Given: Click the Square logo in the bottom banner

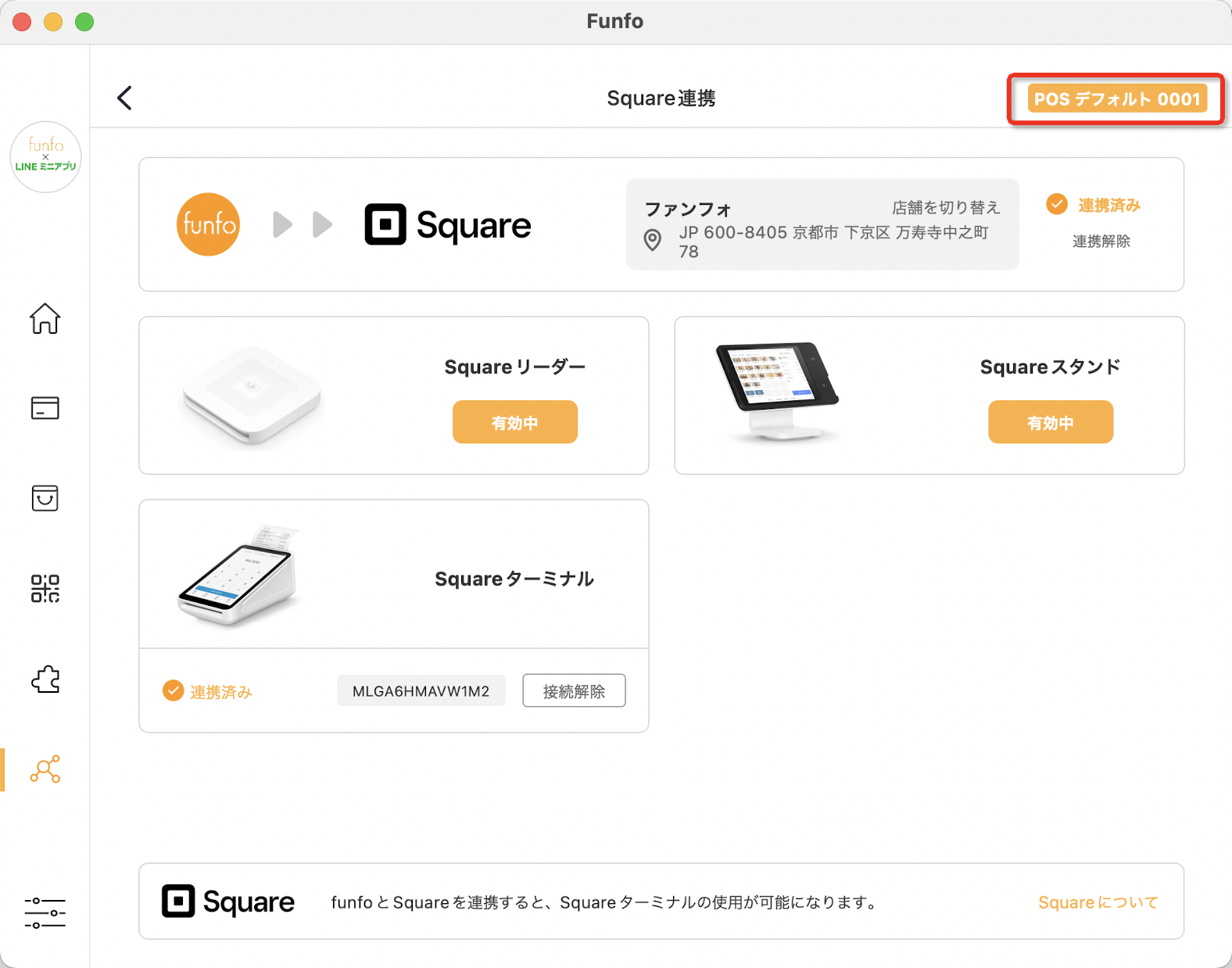Looking at the screenshot, I should click(228, 902).
